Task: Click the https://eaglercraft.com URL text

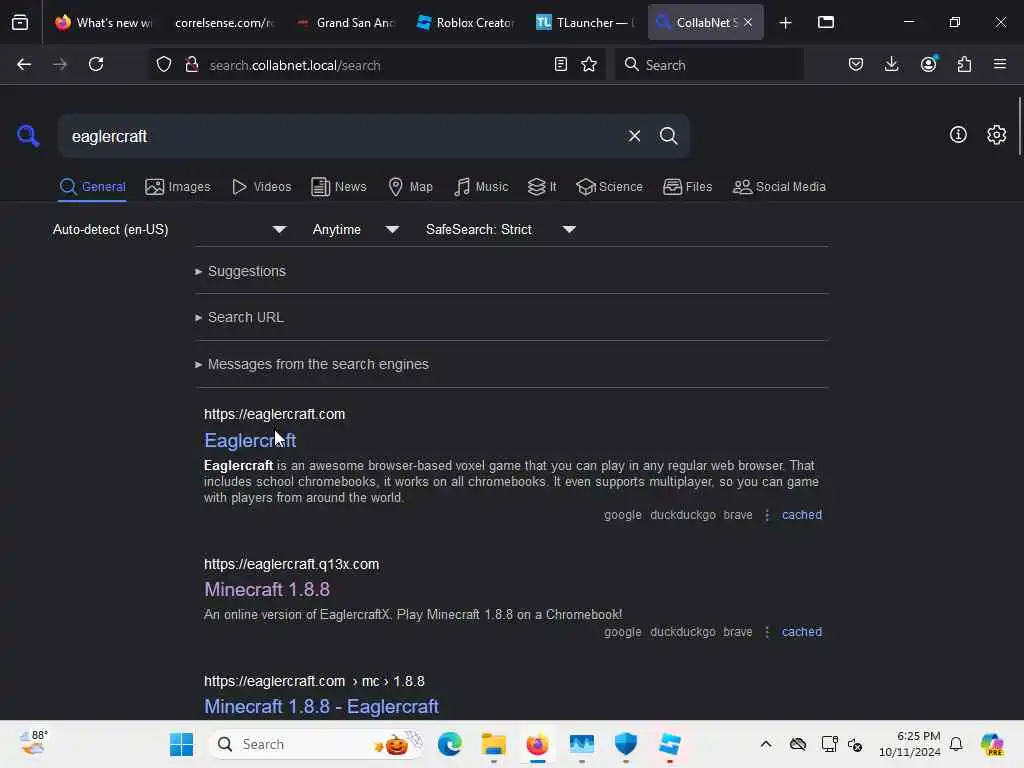Action: [274, 414]
